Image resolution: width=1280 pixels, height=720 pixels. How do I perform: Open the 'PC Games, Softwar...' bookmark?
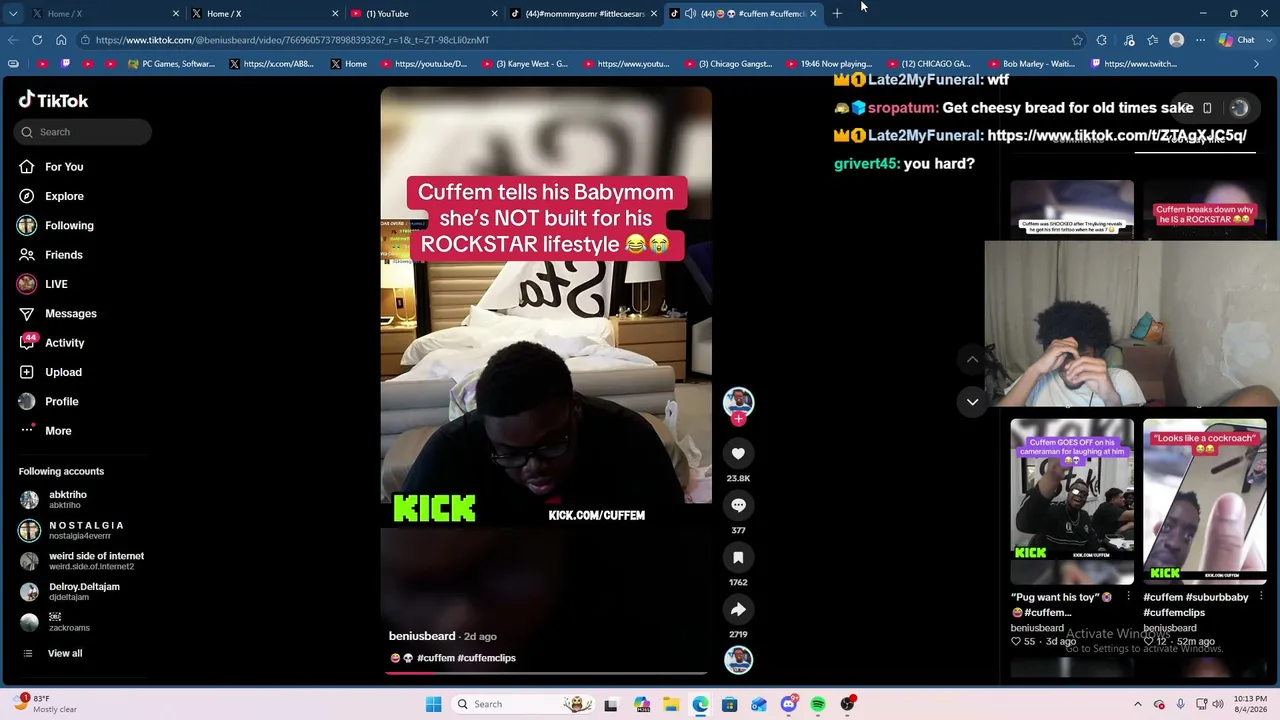[171, 64]
